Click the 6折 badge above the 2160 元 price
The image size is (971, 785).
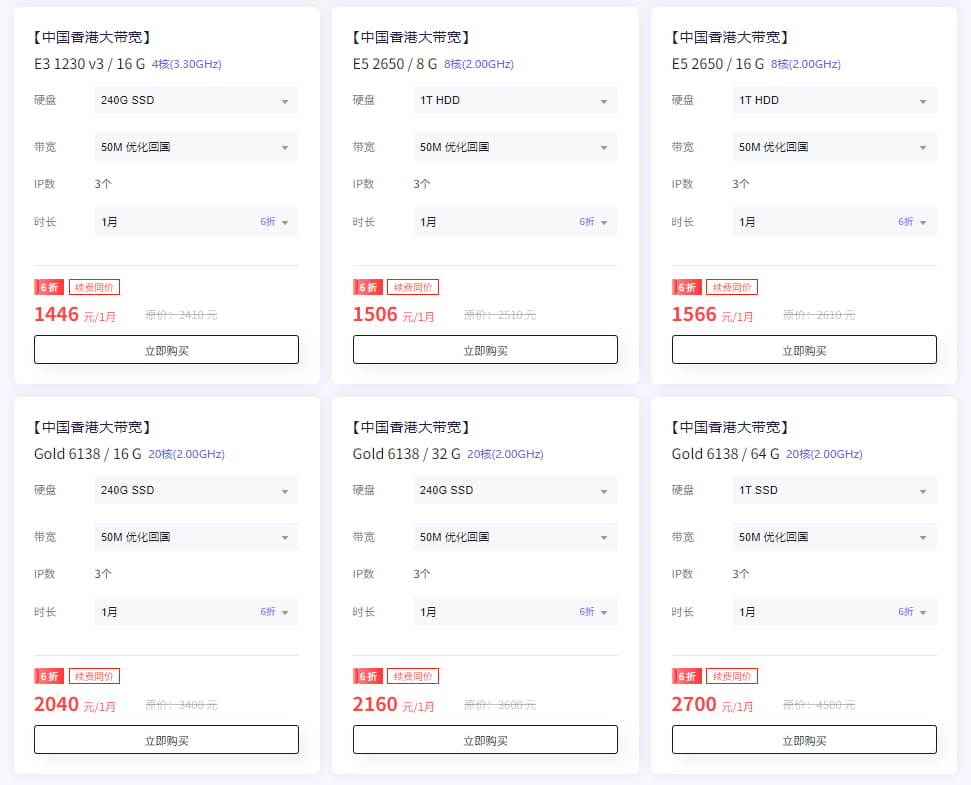click(368, 677)
